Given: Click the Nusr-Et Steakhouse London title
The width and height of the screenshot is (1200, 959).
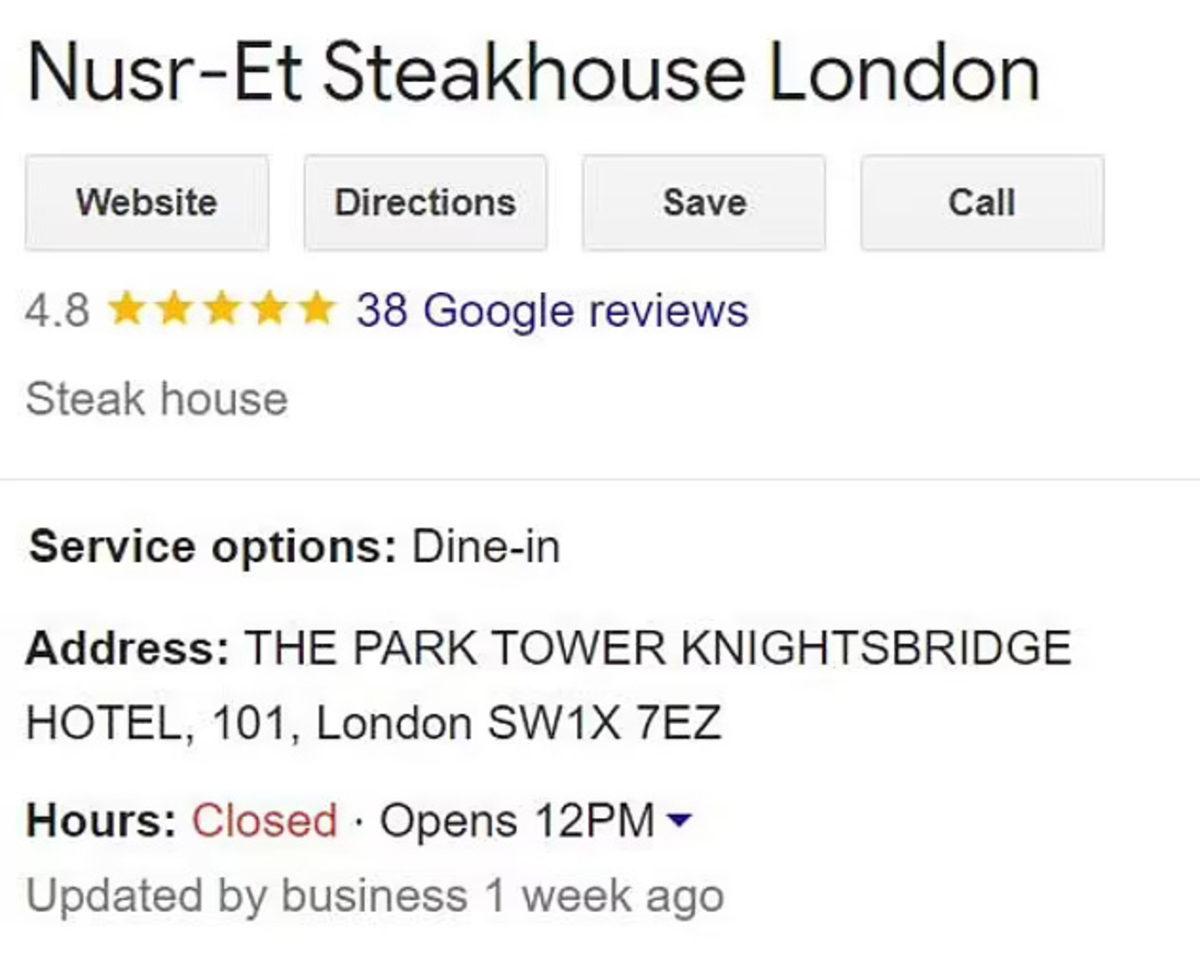Looking at the screenshot, I should pos(534,75).
